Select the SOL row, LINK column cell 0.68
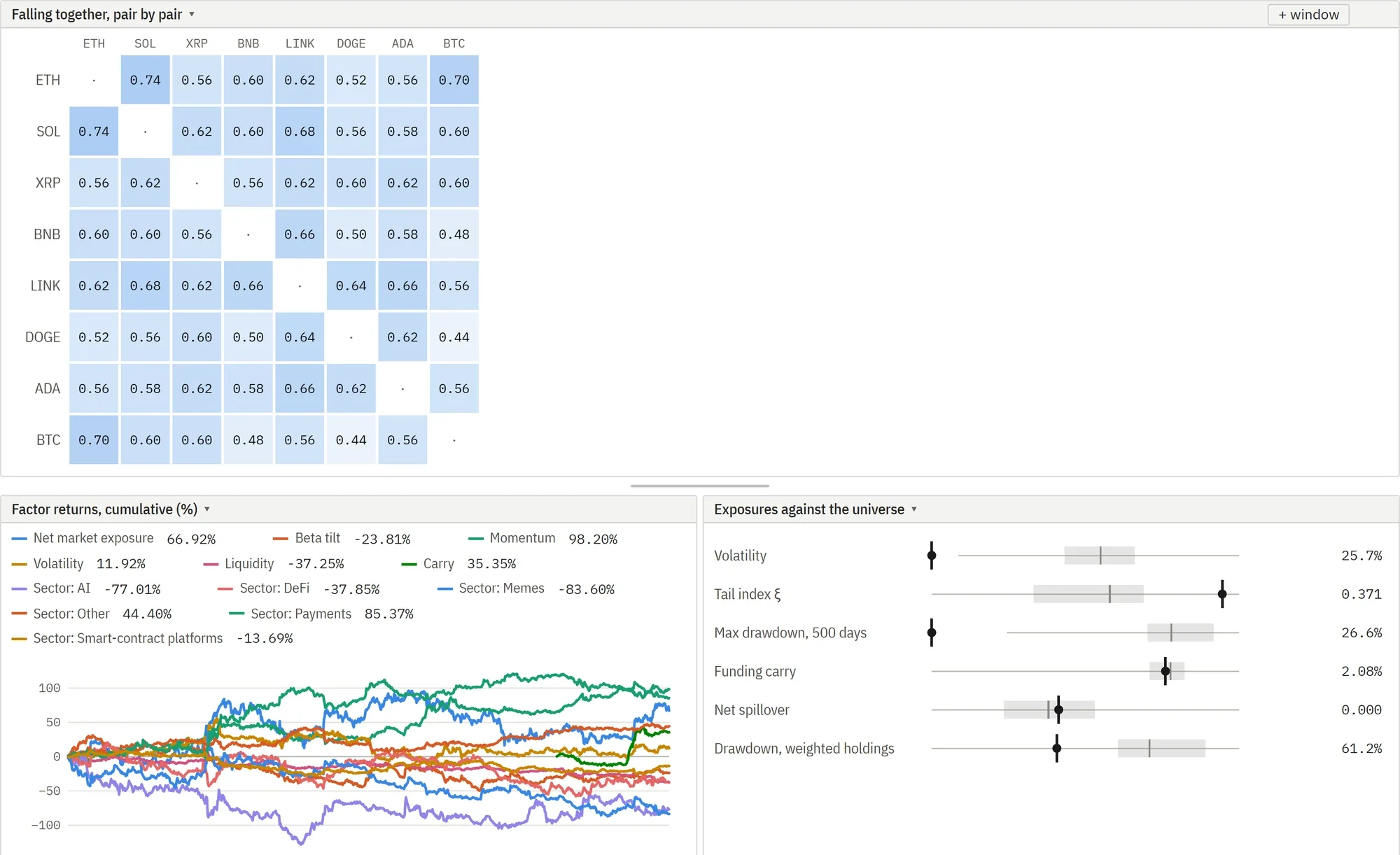Image resolution: width=1400 pixels, height=855 pixels. tap(300, 132)
